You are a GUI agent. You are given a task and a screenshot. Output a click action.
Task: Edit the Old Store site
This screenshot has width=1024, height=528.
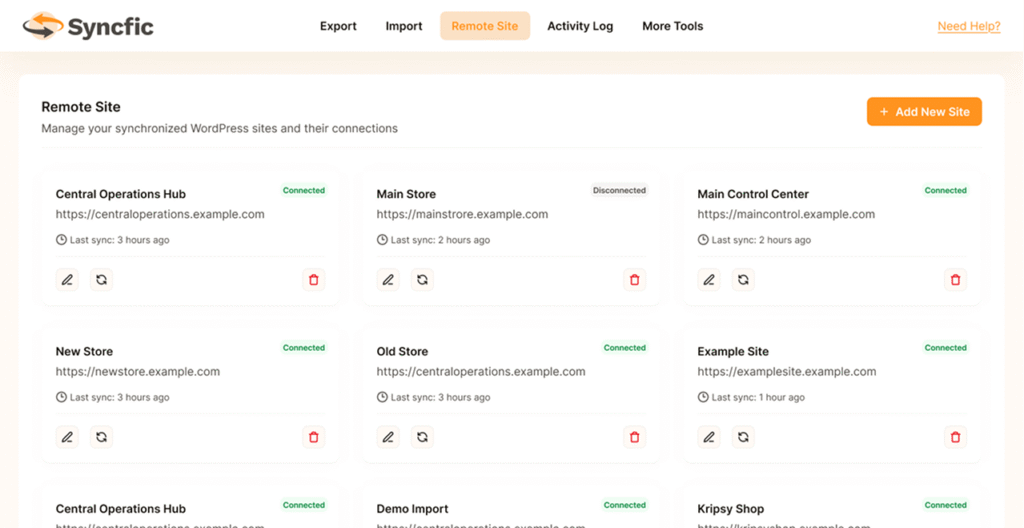click(x=388, y=437)
